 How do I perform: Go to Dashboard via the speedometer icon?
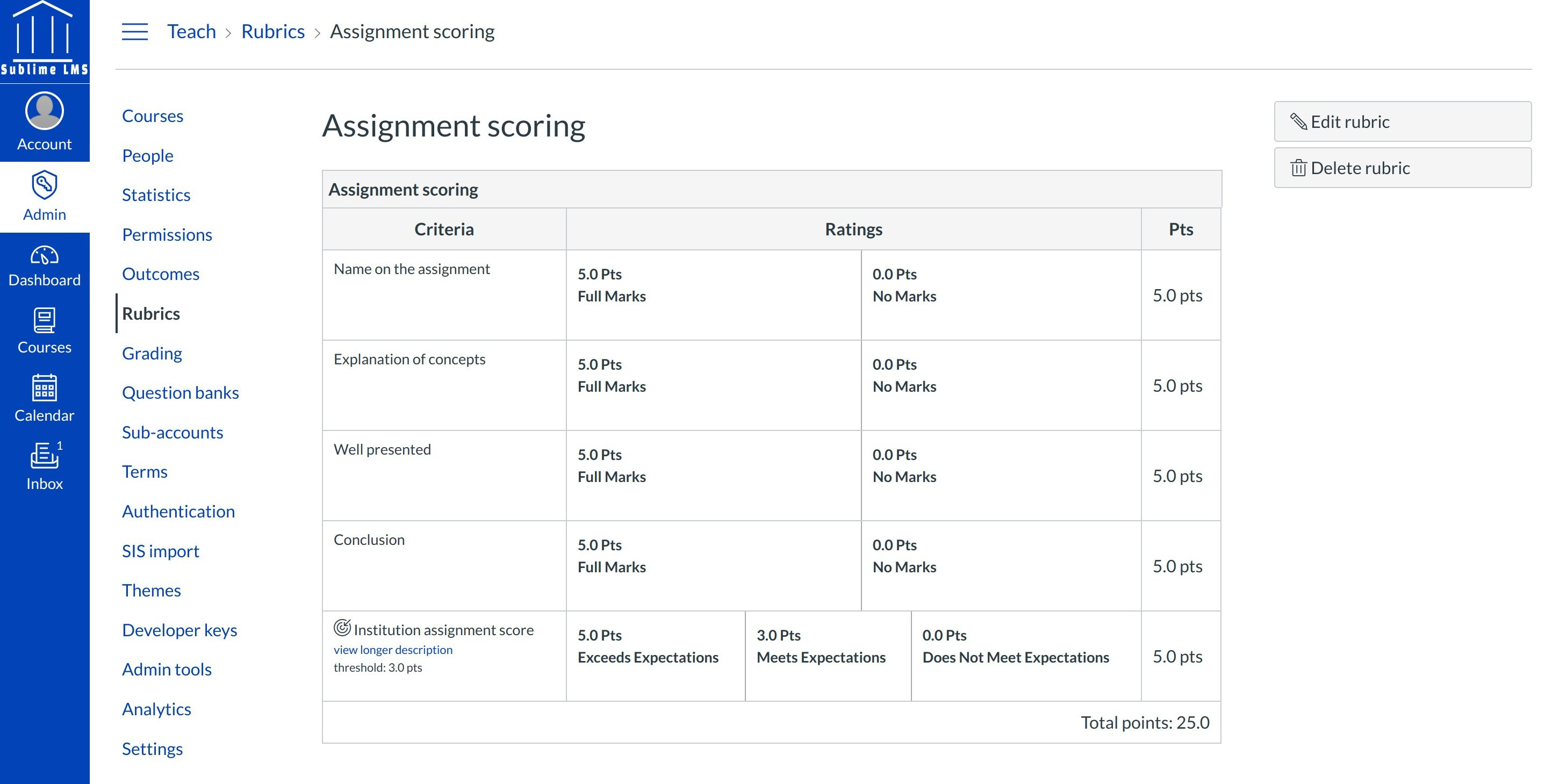pyautogui.click(x=45, y=255)
